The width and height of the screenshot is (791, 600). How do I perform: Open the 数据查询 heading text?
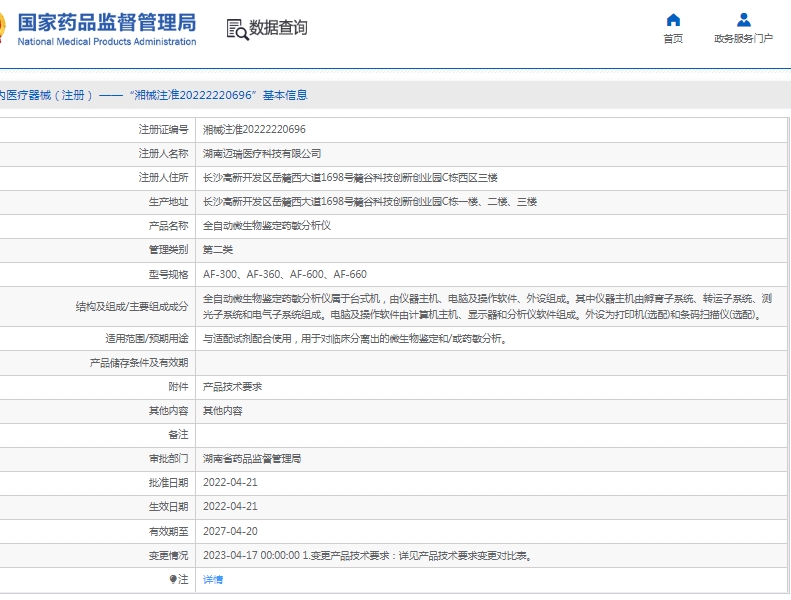coord(278,28)
